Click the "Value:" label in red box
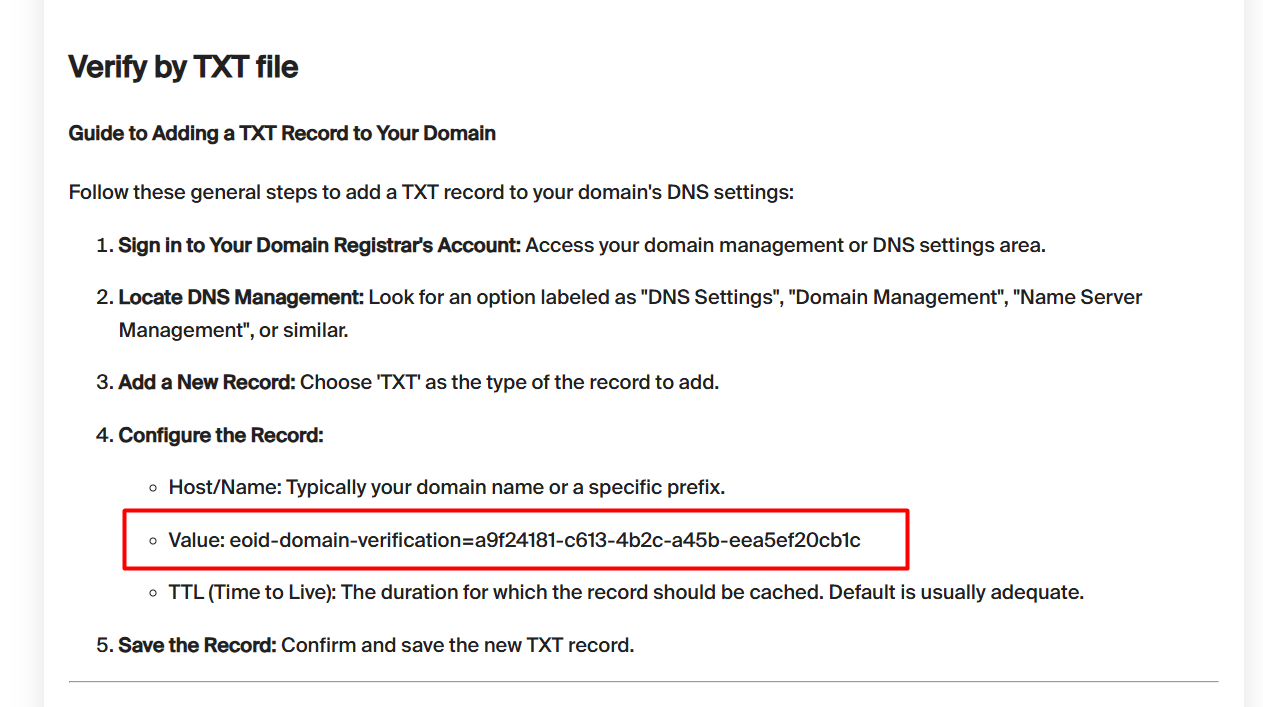This screenshot has height=707, width=1263. pyautogui.click(x=196, y=540)
